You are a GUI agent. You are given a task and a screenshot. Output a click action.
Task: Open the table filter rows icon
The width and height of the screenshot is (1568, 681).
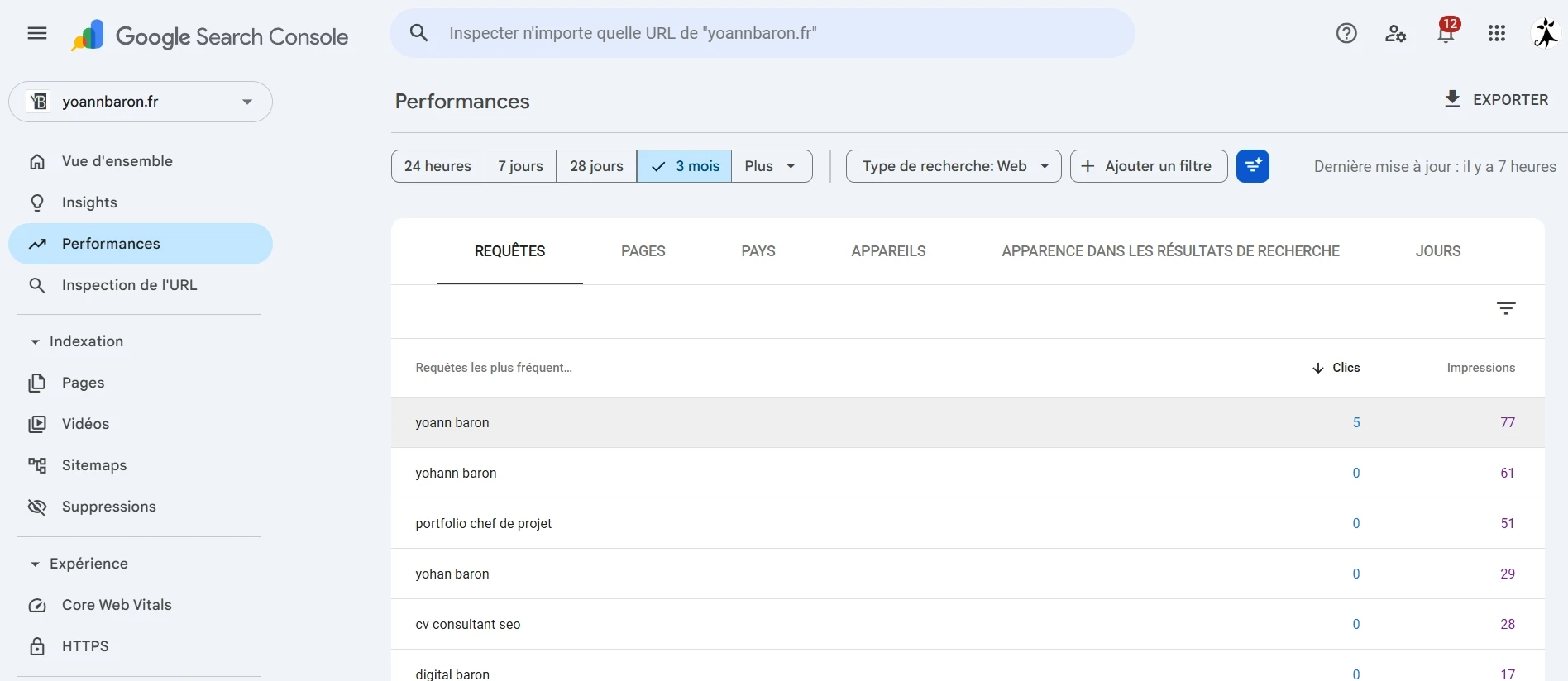point(1506,308)
